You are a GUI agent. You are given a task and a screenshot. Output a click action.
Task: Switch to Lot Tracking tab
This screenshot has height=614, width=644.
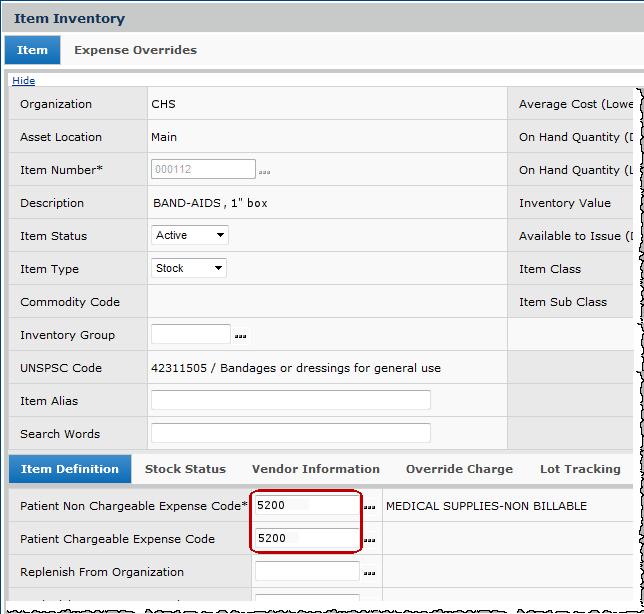(579, 469)
